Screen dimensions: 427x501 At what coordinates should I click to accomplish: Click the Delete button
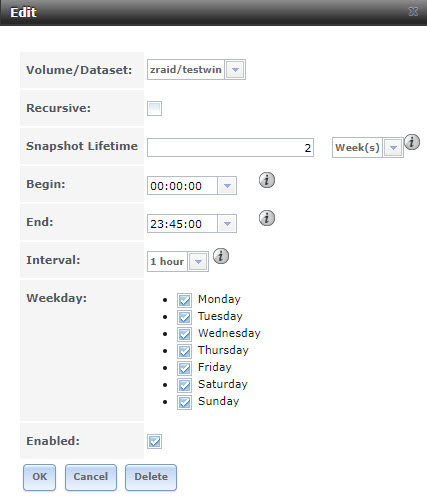pos(151,477)
